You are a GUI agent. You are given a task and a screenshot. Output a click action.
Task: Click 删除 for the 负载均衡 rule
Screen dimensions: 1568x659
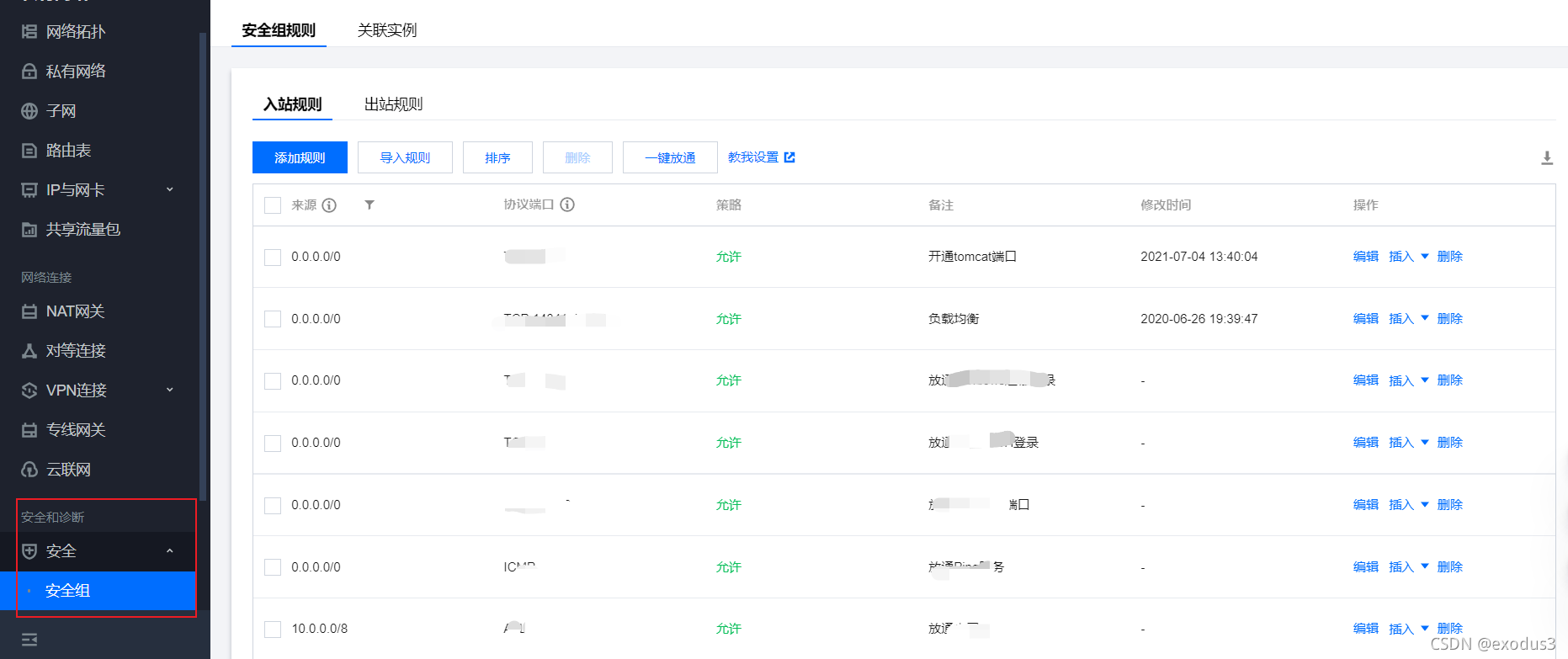click(1450, 319)
